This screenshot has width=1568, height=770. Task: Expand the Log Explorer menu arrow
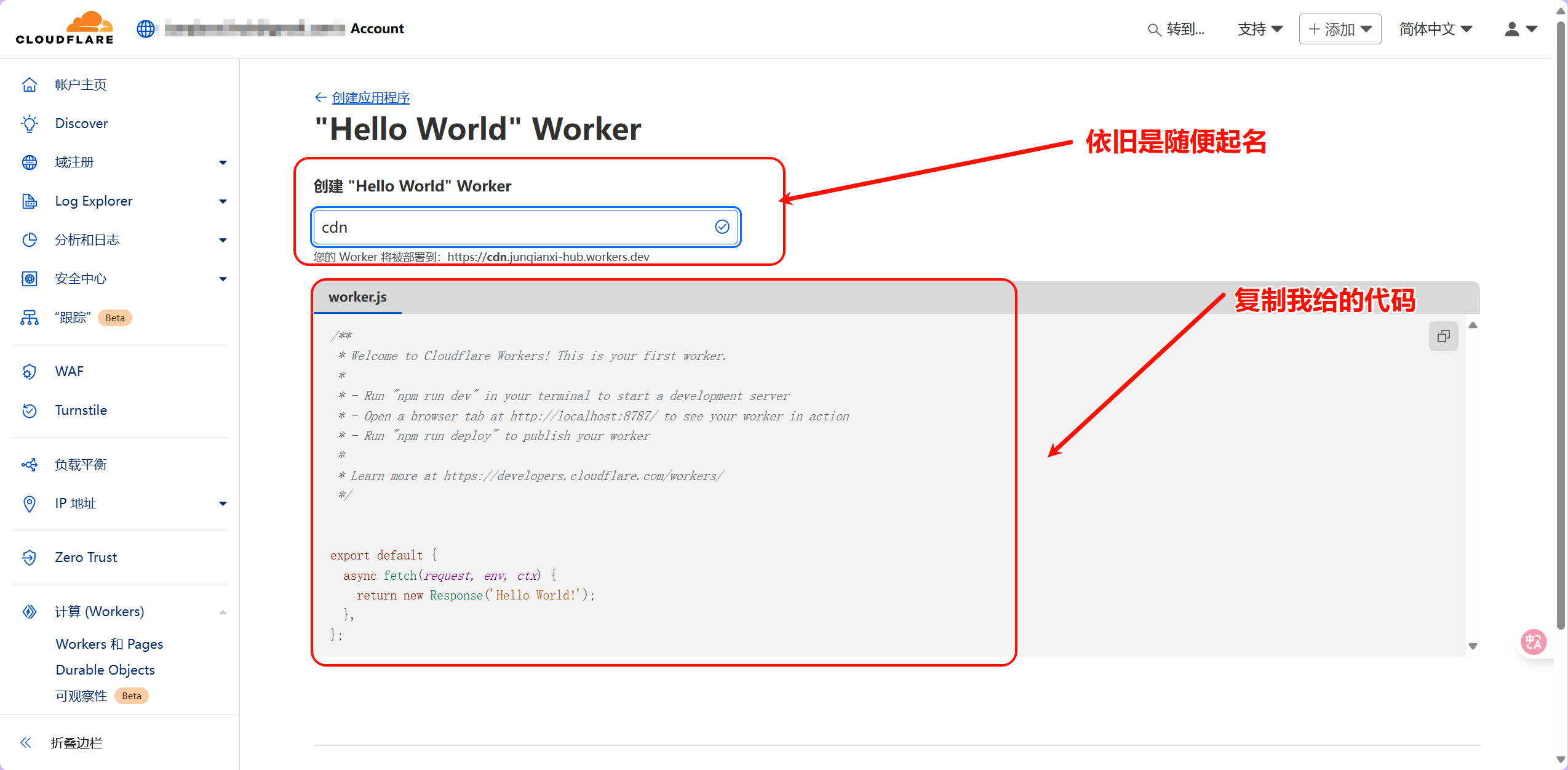coord(223,201)
